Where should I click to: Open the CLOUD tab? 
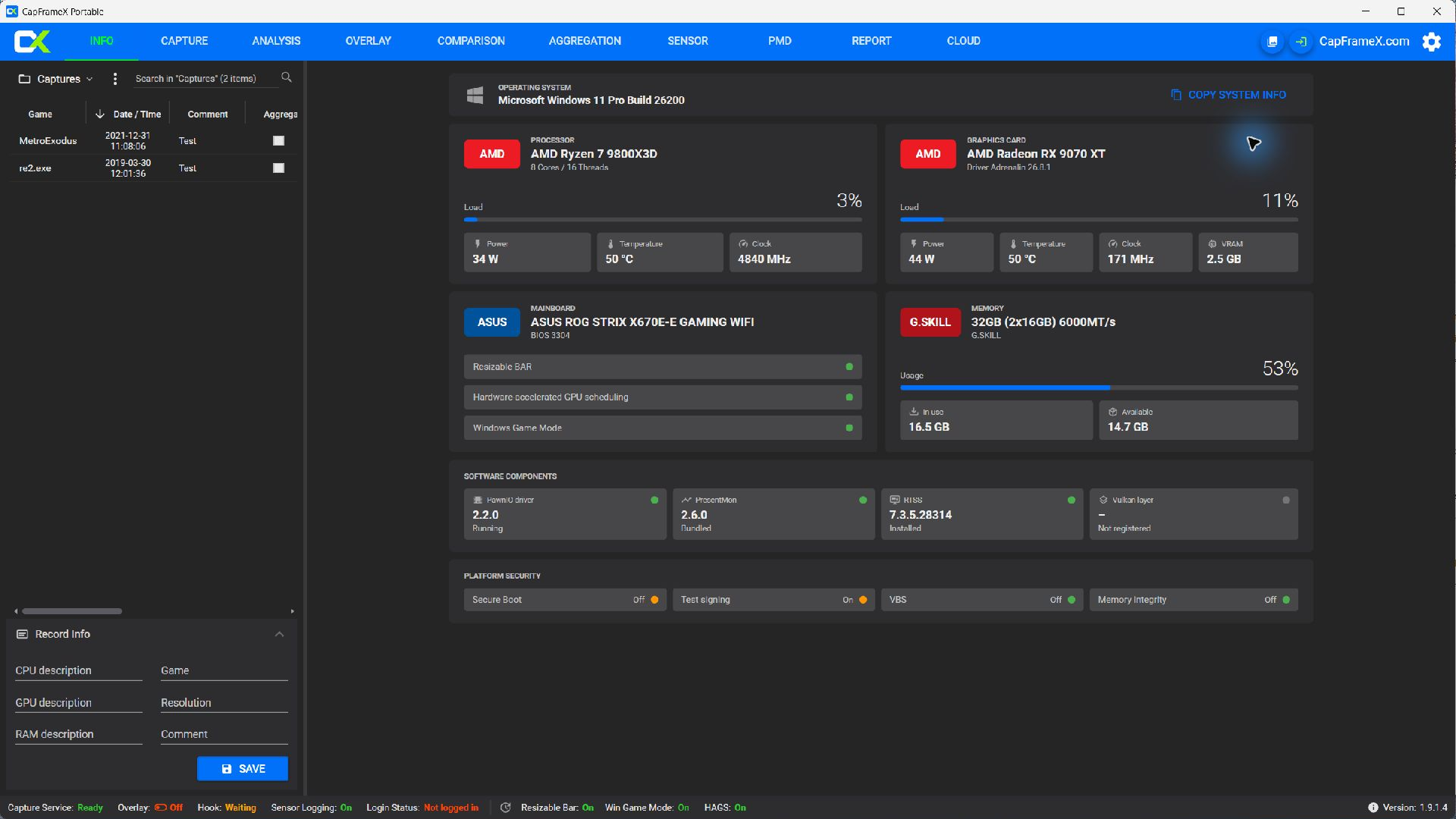click(963, 41)
